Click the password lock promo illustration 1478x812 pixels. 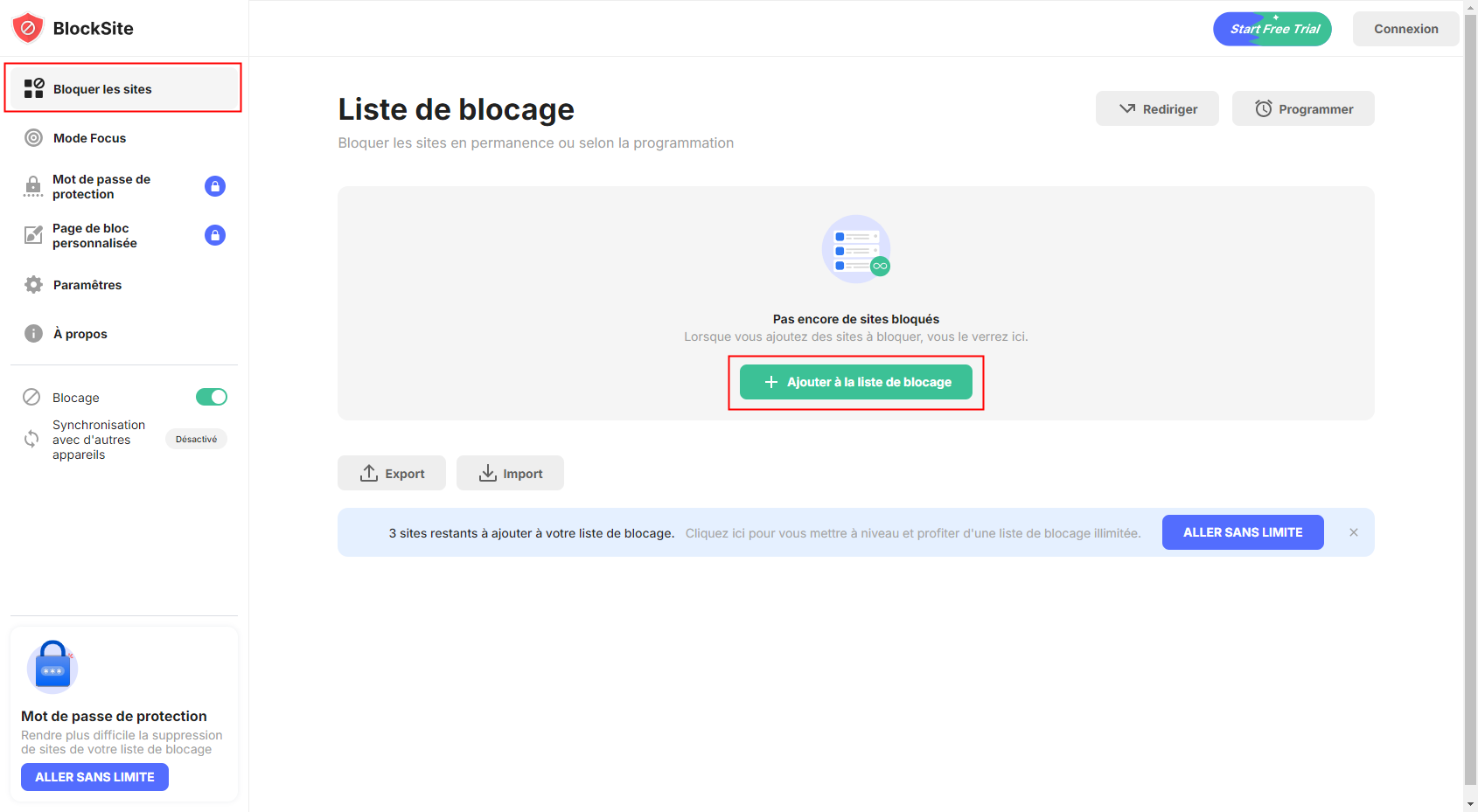52,667
